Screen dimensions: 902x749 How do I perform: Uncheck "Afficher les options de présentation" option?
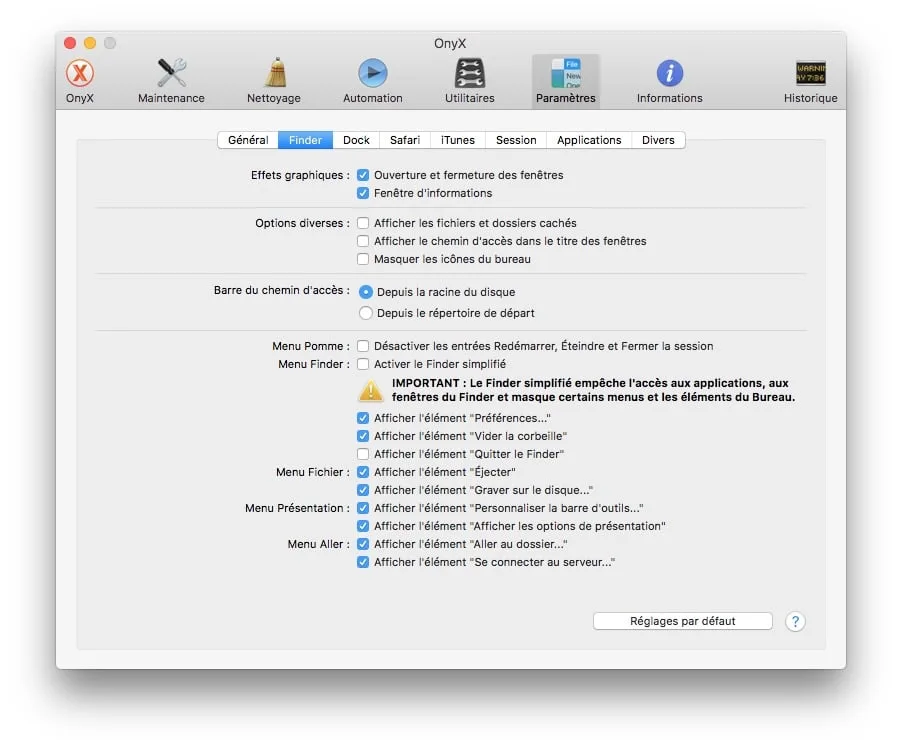point(363,526)
